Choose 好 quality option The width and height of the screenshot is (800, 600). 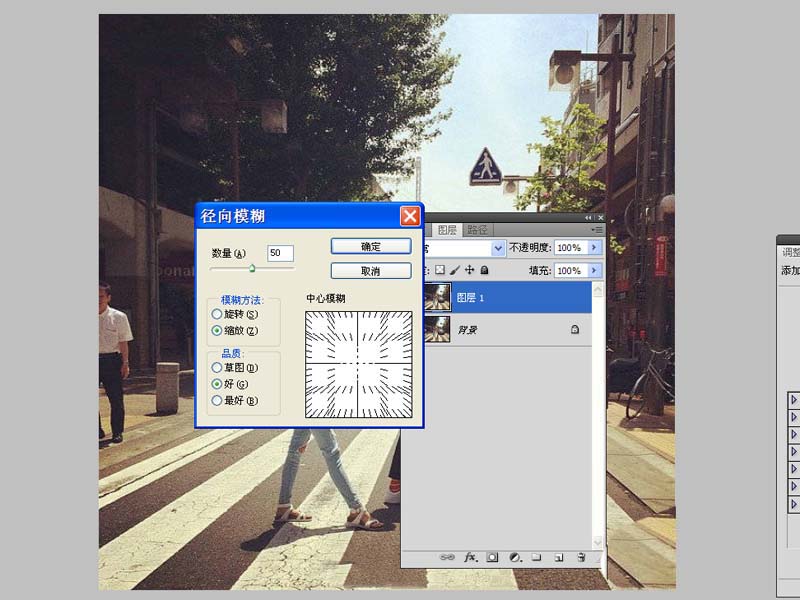click(x=230, y=384)
